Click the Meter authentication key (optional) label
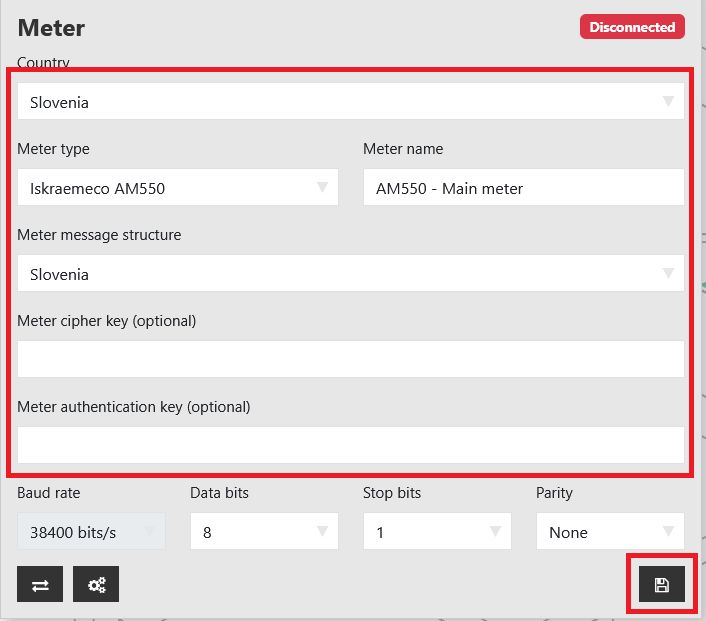The image size is (706, 621). tap(134, 407)
